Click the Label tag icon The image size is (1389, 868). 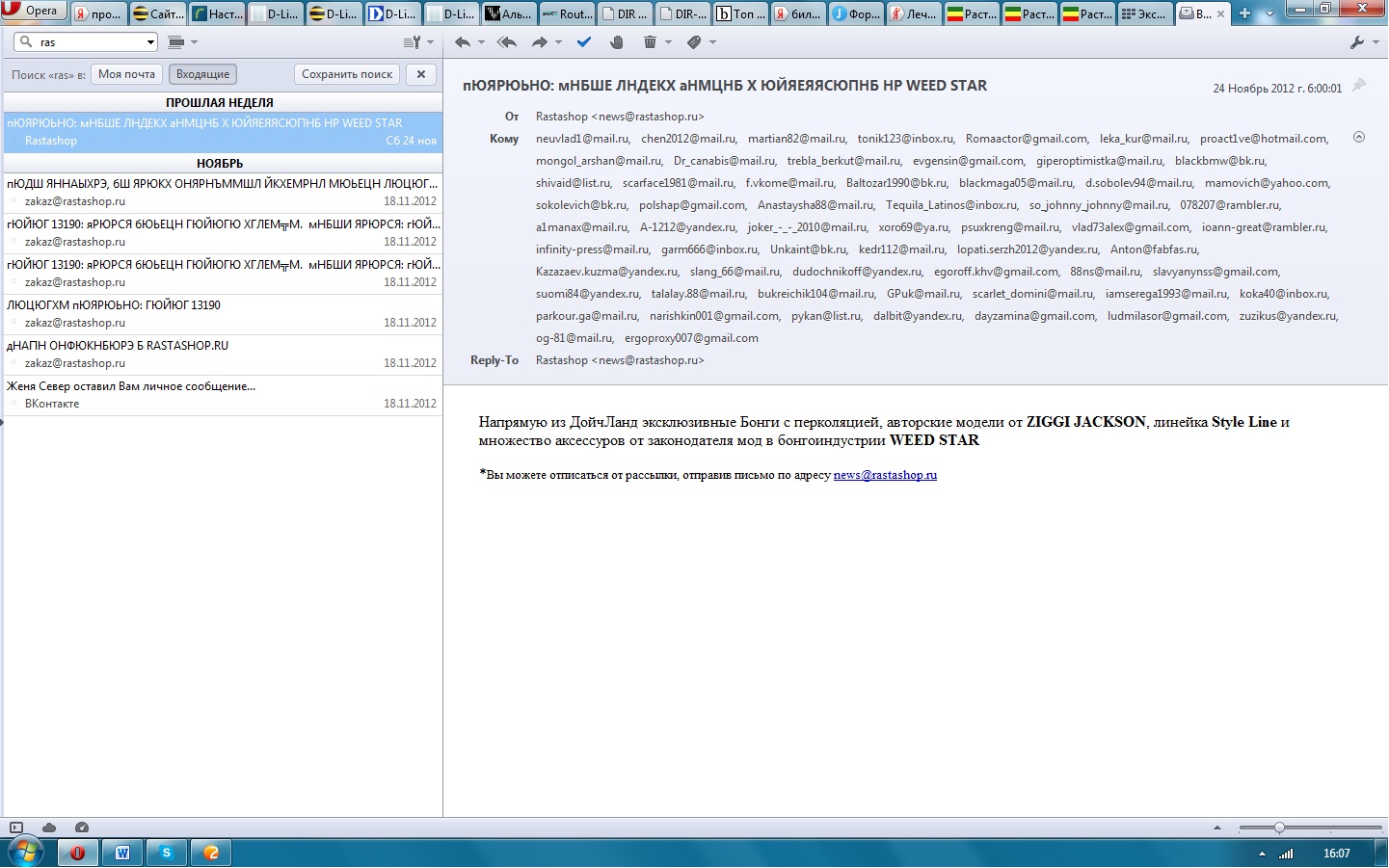coord(694,42)
